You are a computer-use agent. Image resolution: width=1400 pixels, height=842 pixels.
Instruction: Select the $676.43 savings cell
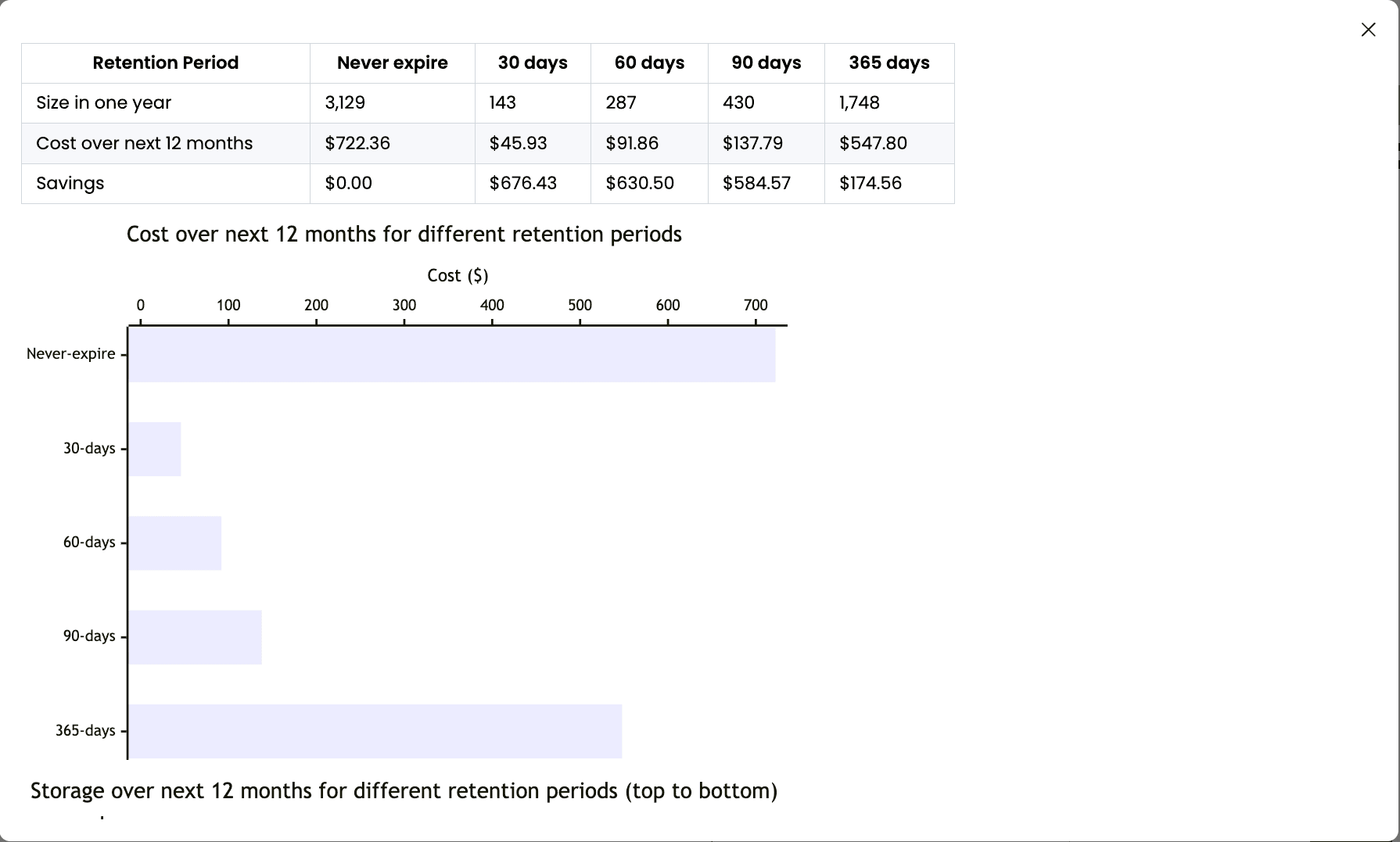522,183
